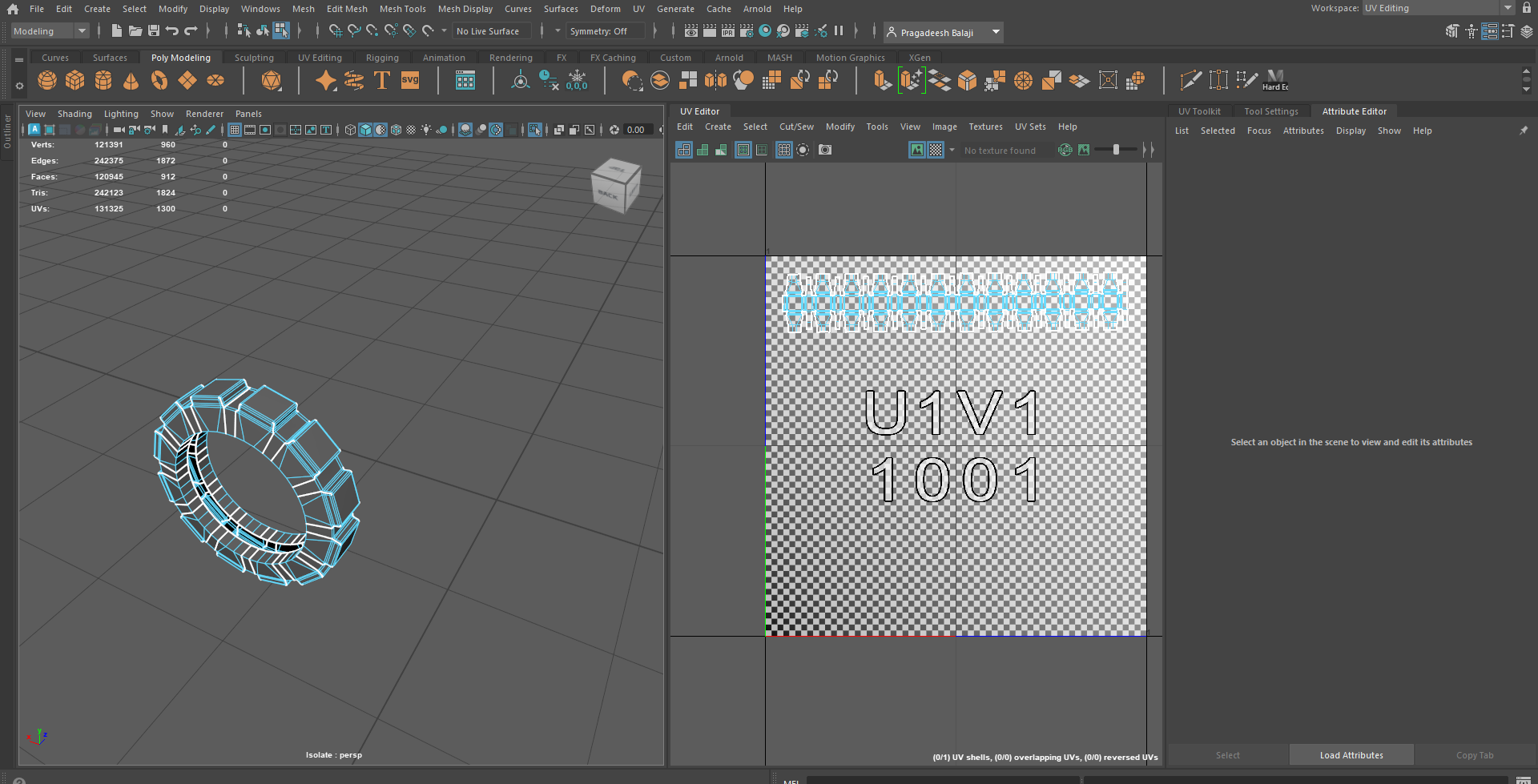Create a polygon cube from the shelf
Viewport: 1538px width, 784px height.
pos(74,80)
